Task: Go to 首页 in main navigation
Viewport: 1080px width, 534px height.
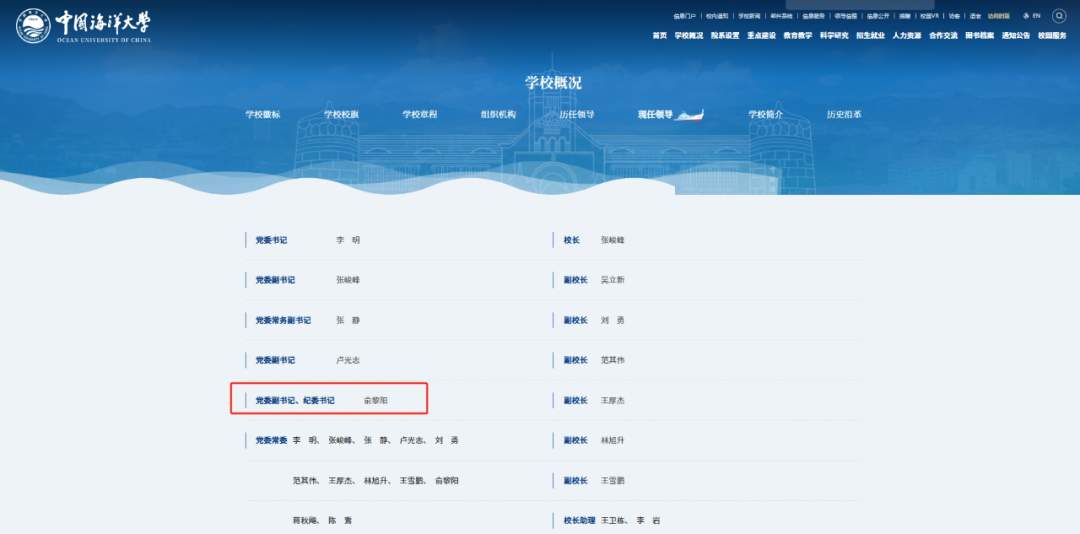Action: pyautogui.click(x=660, y=36)
